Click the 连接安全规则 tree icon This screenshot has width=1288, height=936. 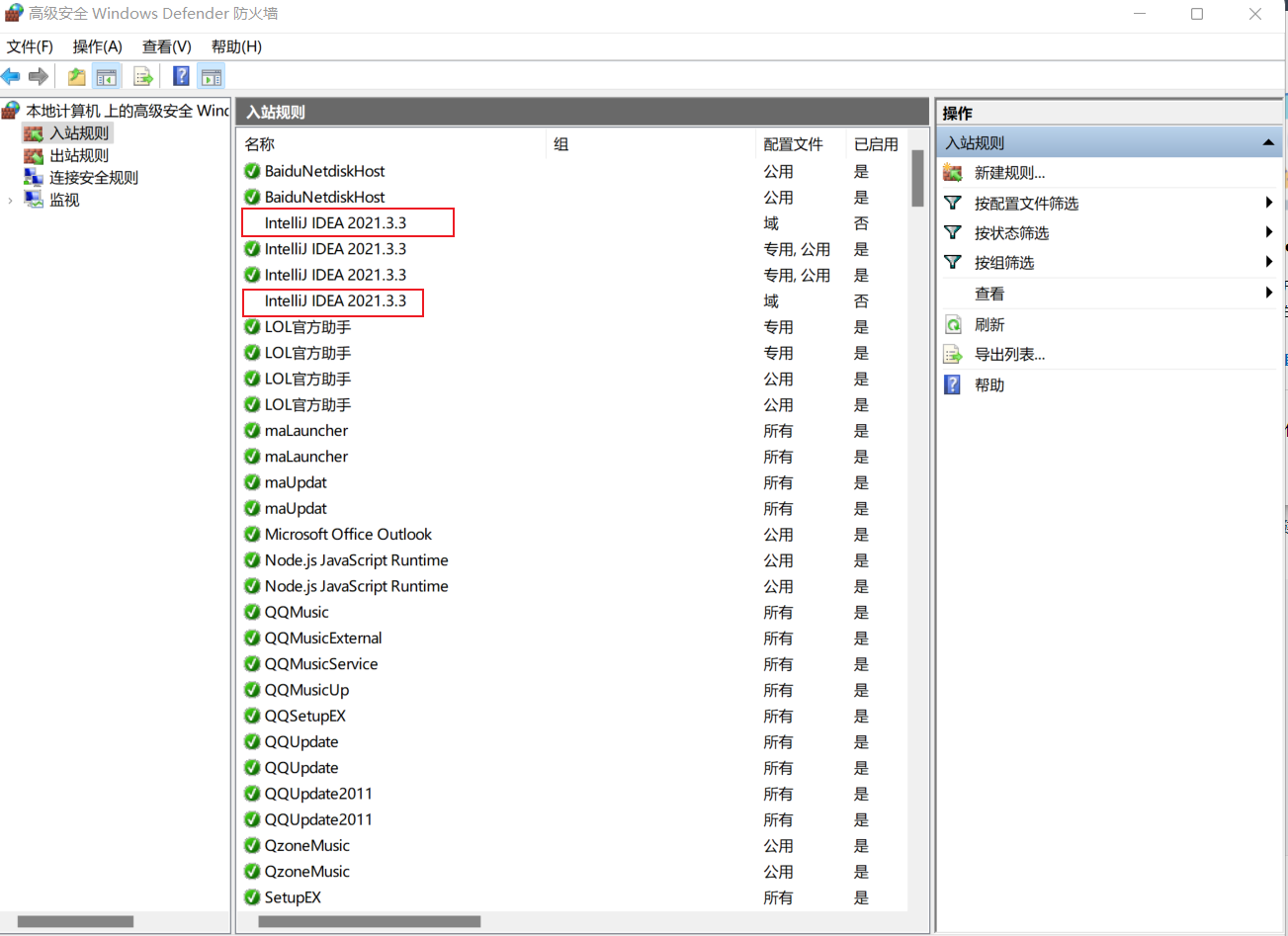coord(34,177)
